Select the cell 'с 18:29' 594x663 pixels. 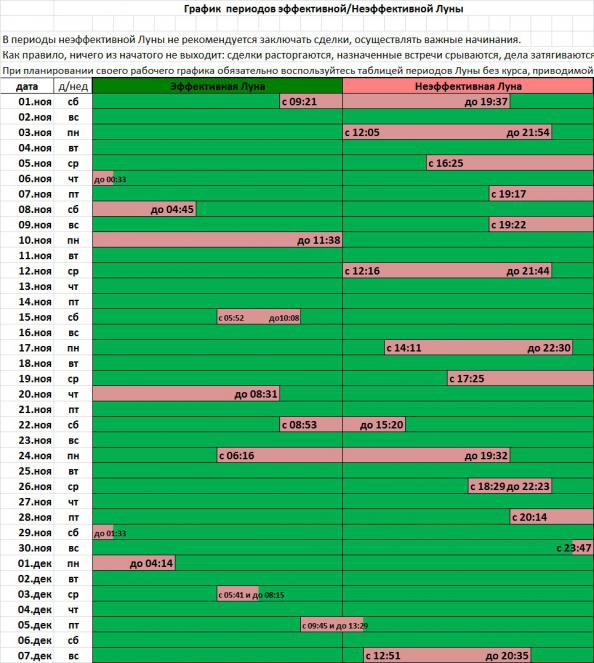pyautogui.click(x=487, y=486)
